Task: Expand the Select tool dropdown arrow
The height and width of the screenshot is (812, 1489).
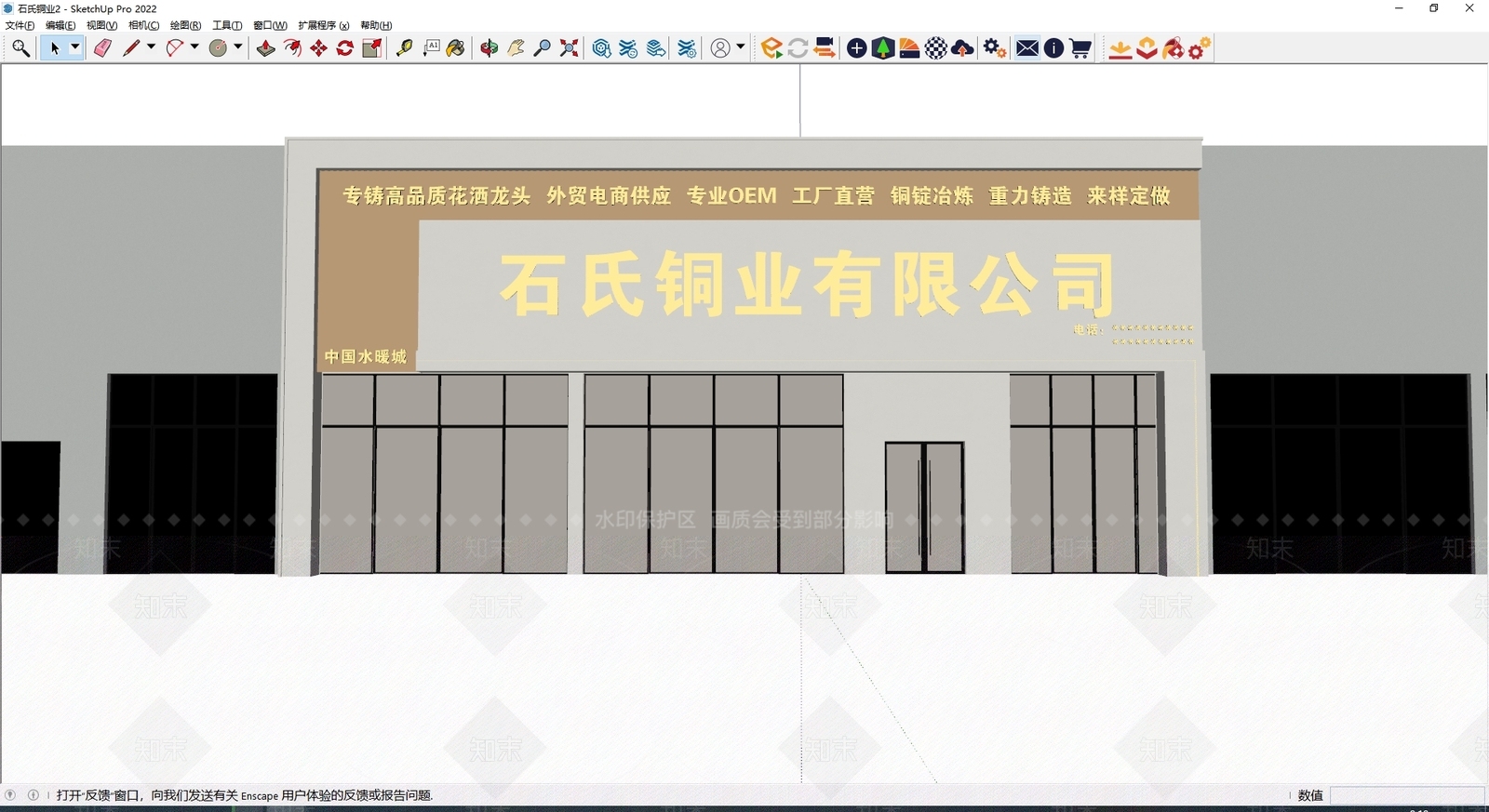Action: click(x=75, y=47)
